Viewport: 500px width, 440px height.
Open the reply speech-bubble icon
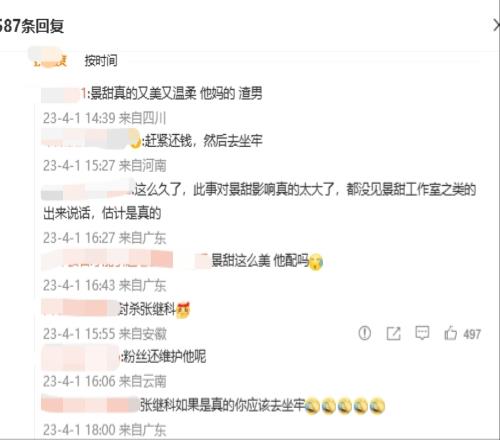click(422, 333)
